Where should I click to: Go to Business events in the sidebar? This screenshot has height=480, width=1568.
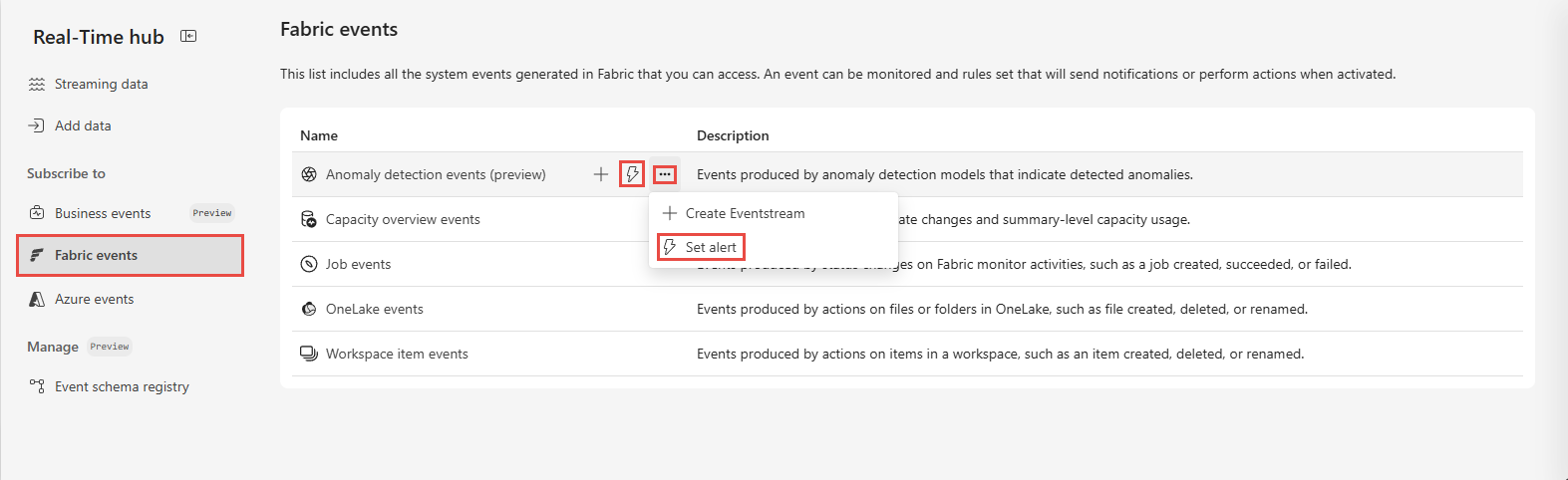click(103, 213)
